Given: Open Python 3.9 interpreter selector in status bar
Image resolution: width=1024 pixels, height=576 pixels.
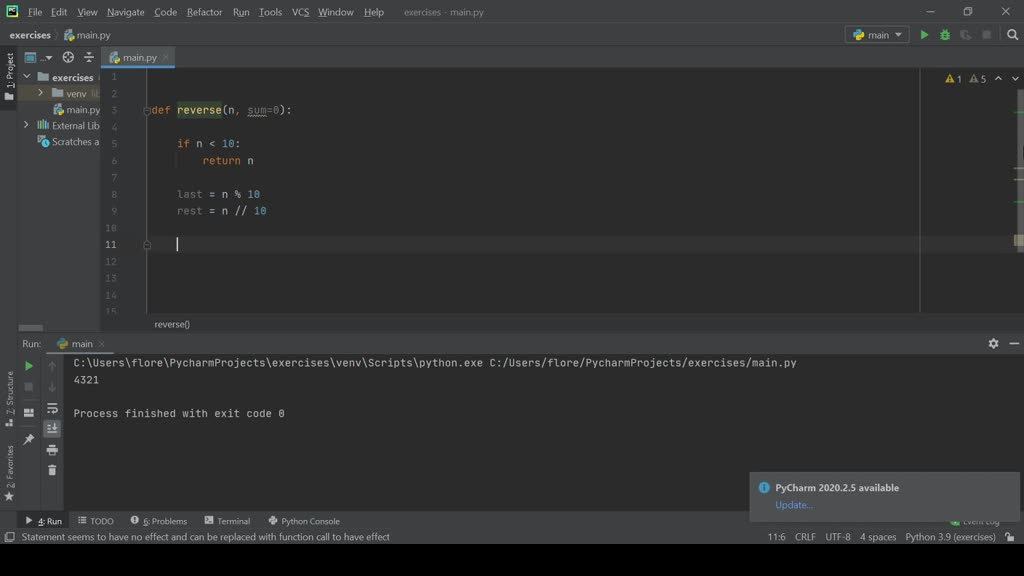Looking at the screenshot, I should pyautogui.click(x=950, y=537).
